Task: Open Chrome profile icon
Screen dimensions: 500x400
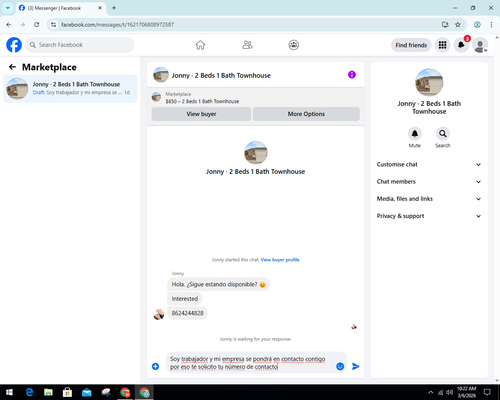Action: [477, 24]
